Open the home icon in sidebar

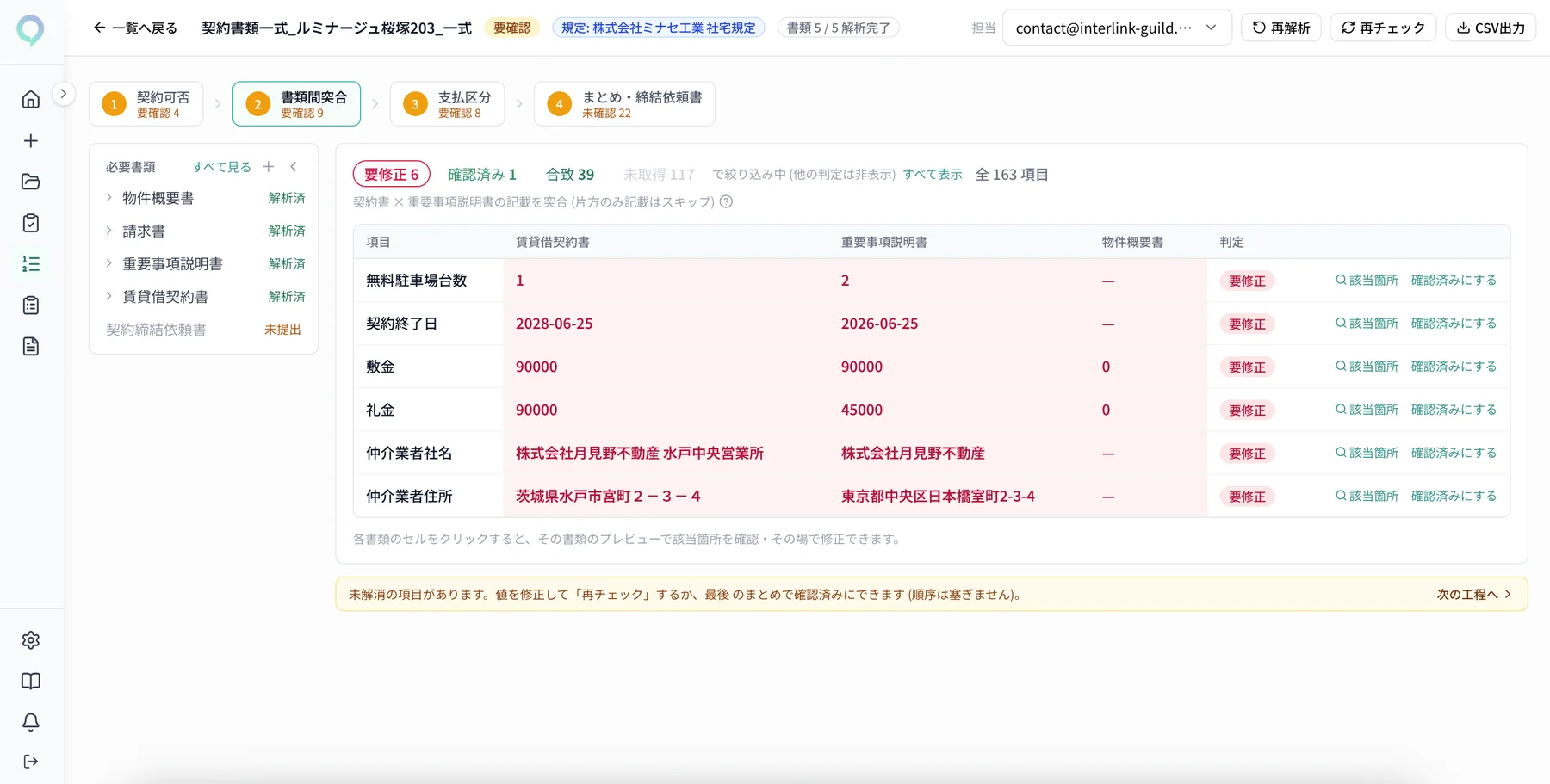(x=31, y=99)
